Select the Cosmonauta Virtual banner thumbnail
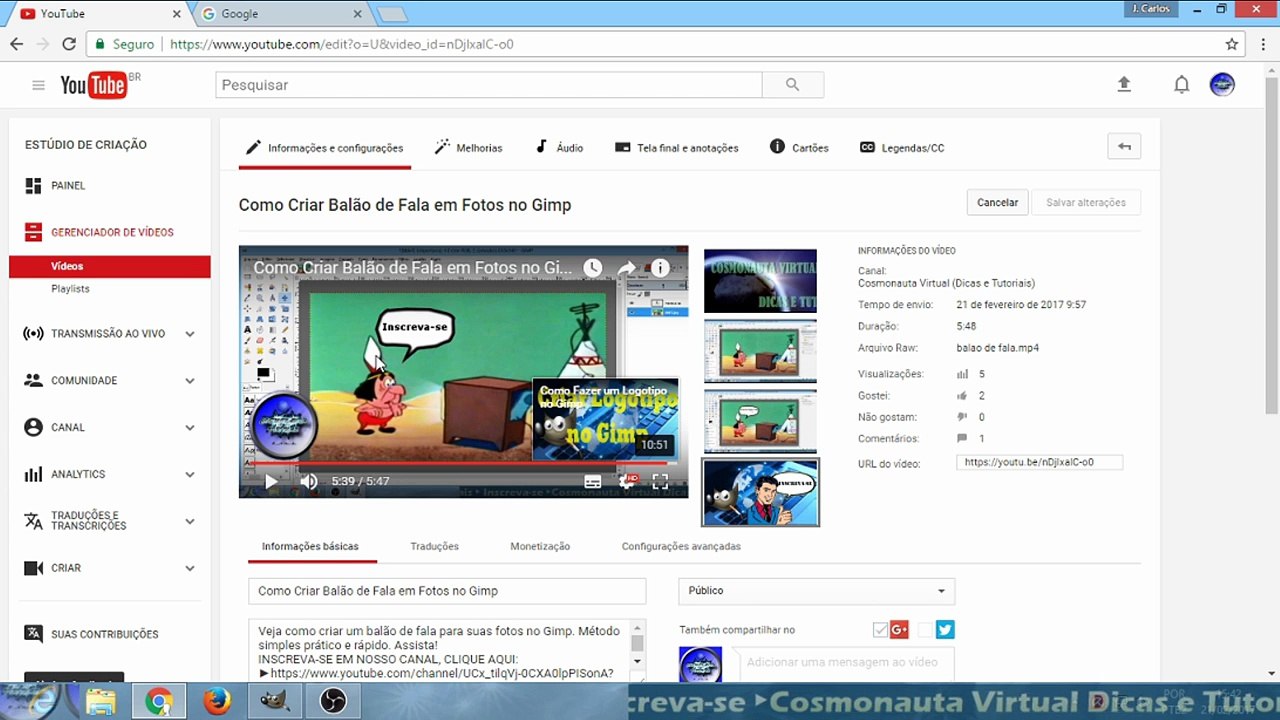1280x720 pixels. click(760, 281)
